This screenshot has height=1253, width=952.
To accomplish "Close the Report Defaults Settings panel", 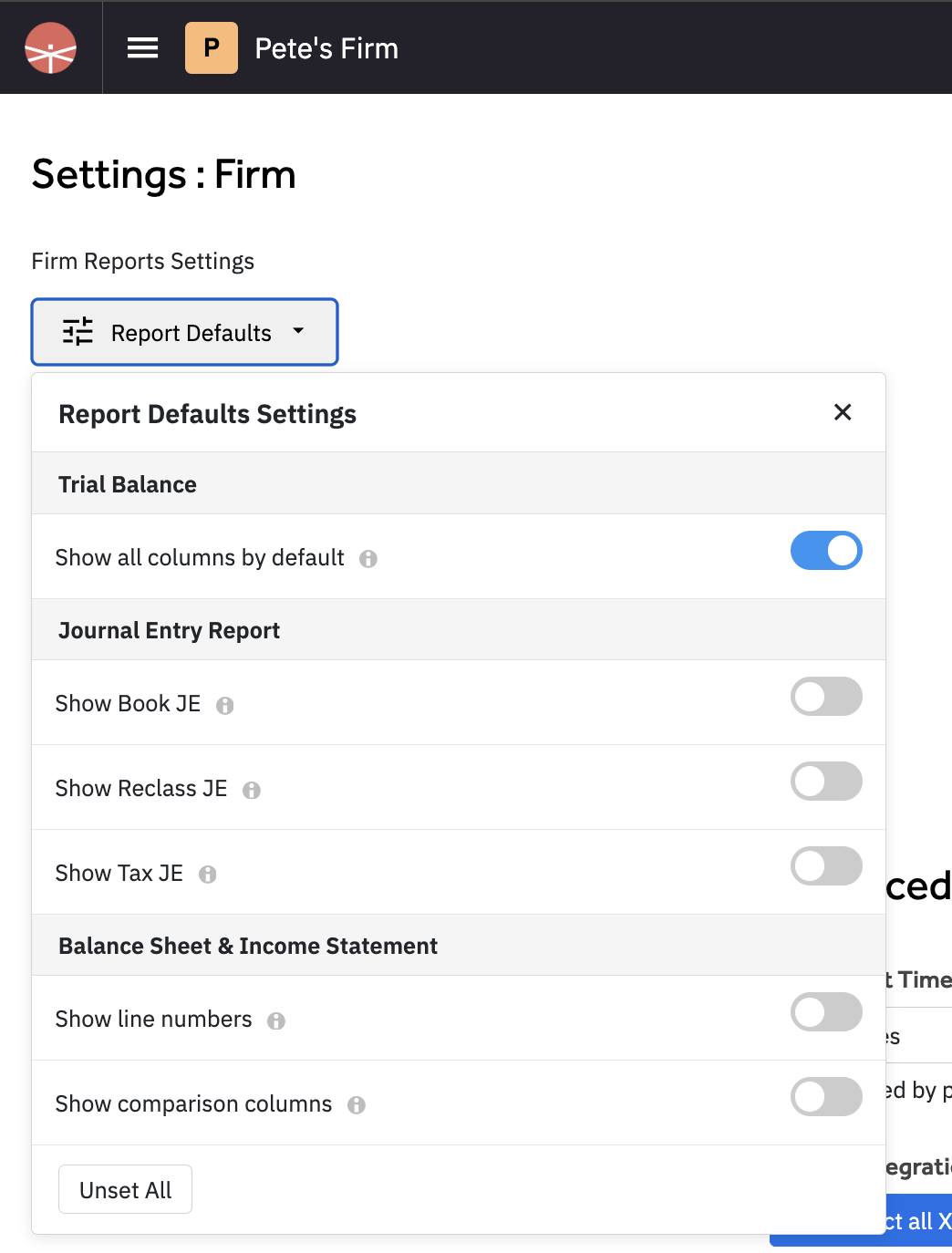I will 843,412.
